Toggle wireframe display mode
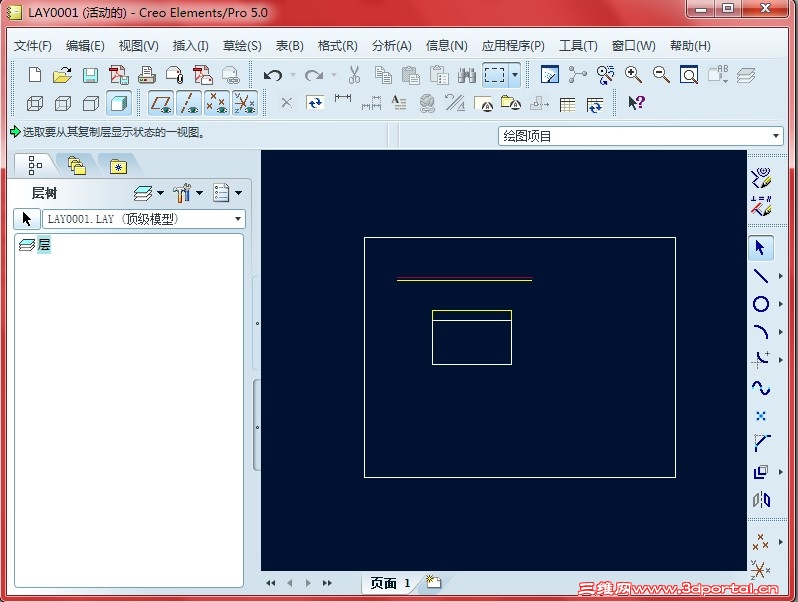 click(35, 104)
